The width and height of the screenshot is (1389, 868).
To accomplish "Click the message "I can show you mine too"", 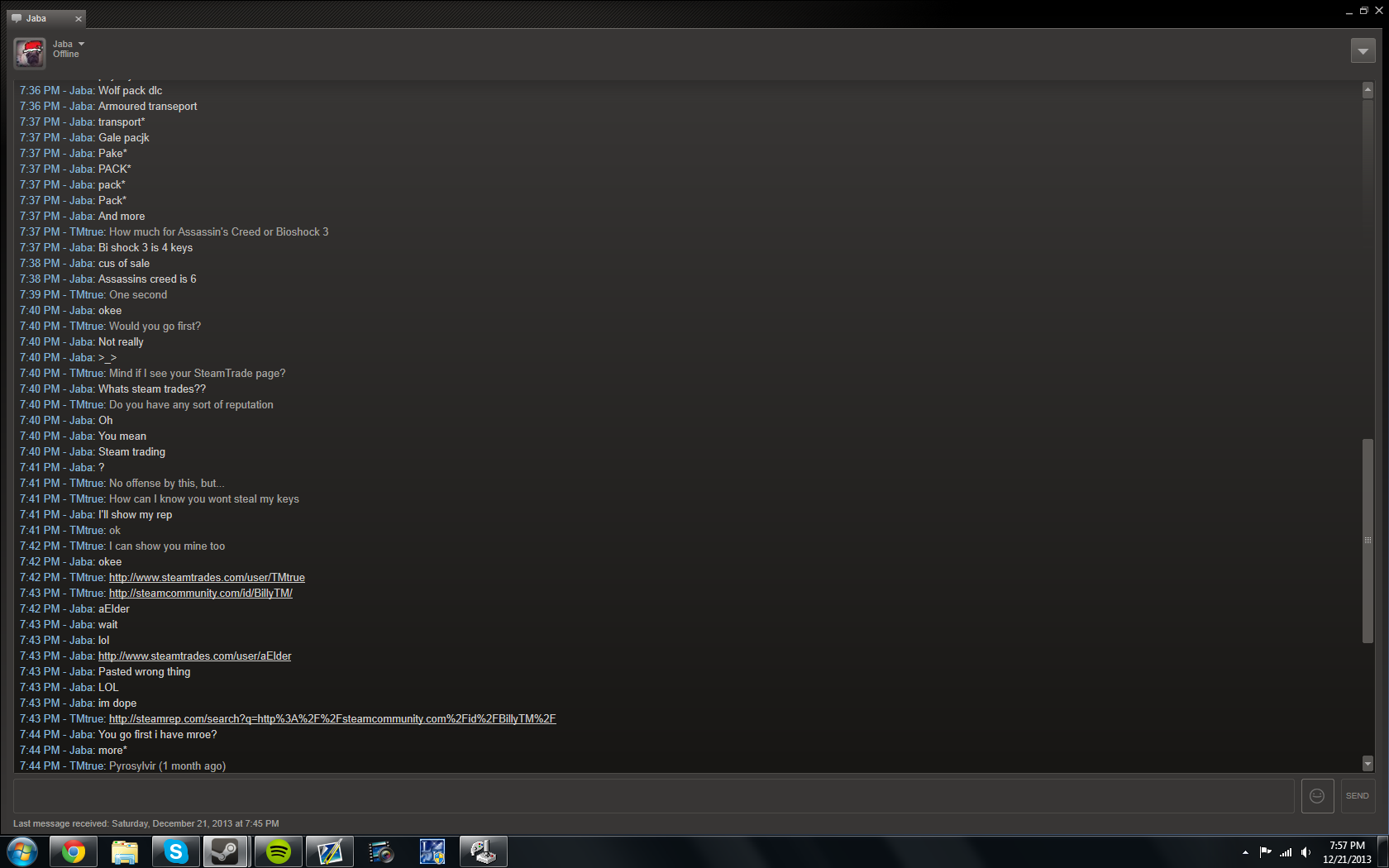I will point(167,546).
